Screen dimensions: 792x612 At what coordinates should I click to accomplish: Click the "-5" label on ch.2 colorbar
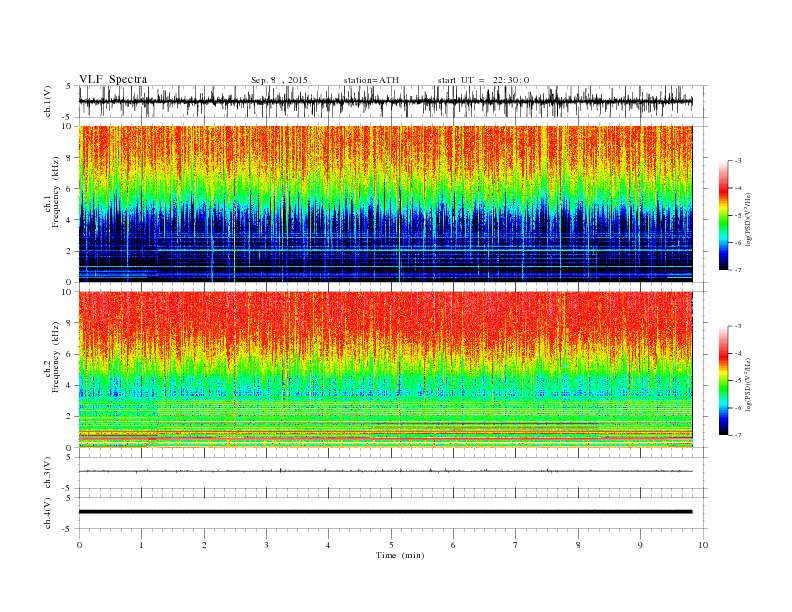coord(737,381)
